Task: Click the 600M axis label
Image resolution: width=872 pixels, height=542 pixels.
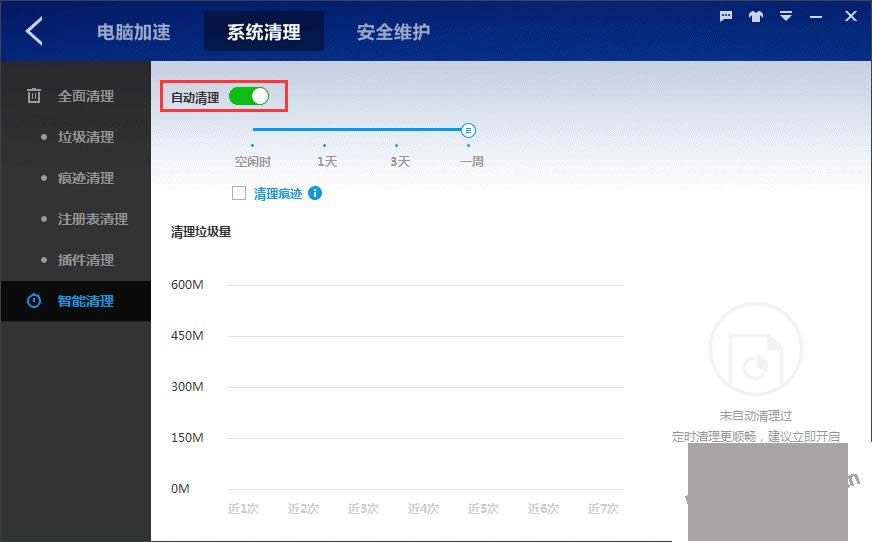Action: pyautogui.click(x=187, y=285)
